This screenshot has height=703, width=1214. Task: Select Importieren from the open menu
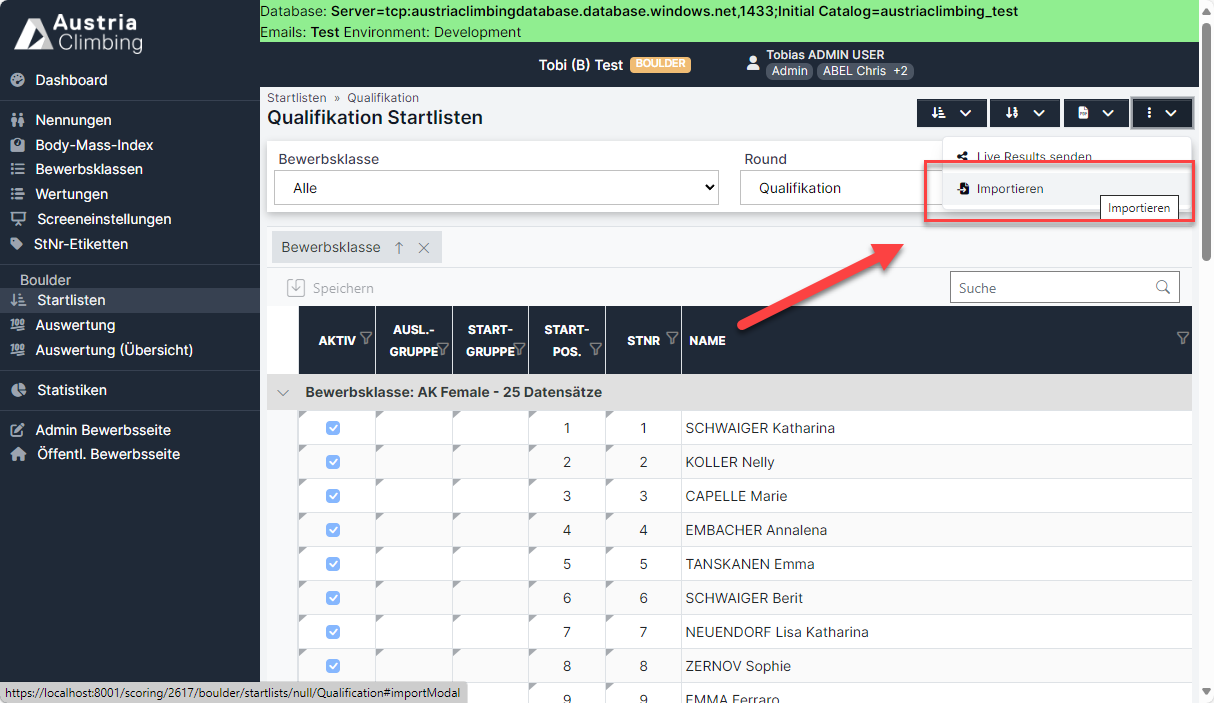click(1009, 189)
